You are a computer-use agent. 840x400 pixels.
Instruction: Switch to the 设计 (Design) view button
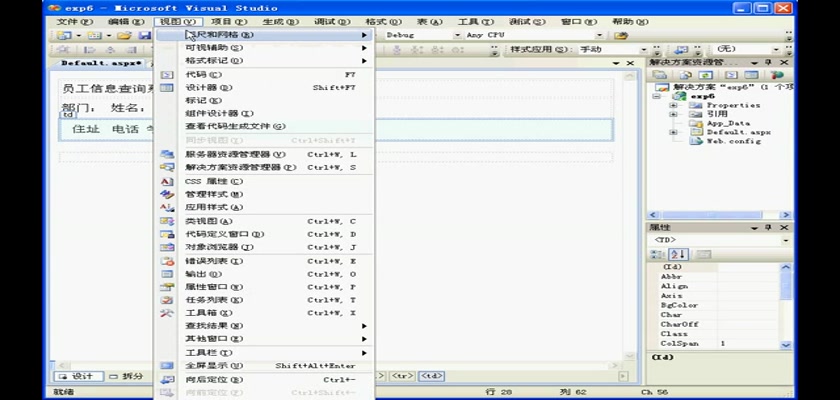tap(77, 376)
